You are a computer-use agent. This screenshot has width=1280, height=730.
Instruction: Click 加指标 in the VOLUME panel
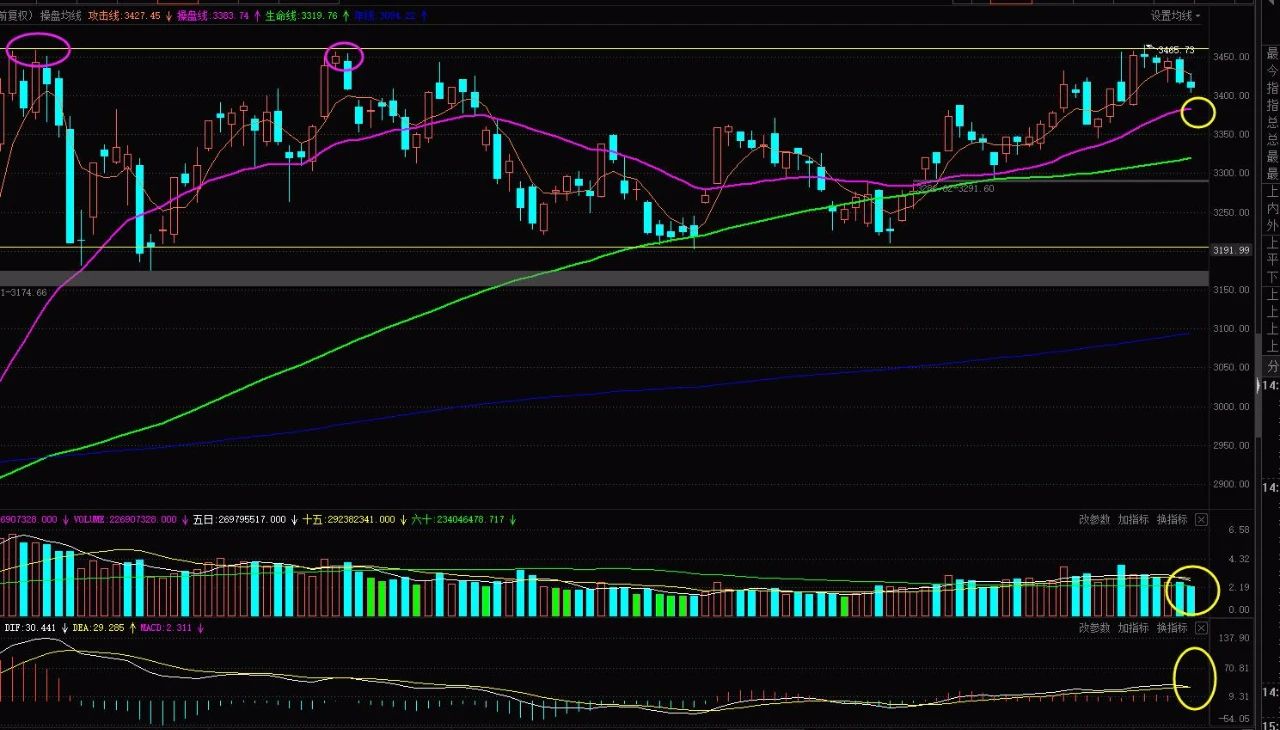tap(1133, 519)
